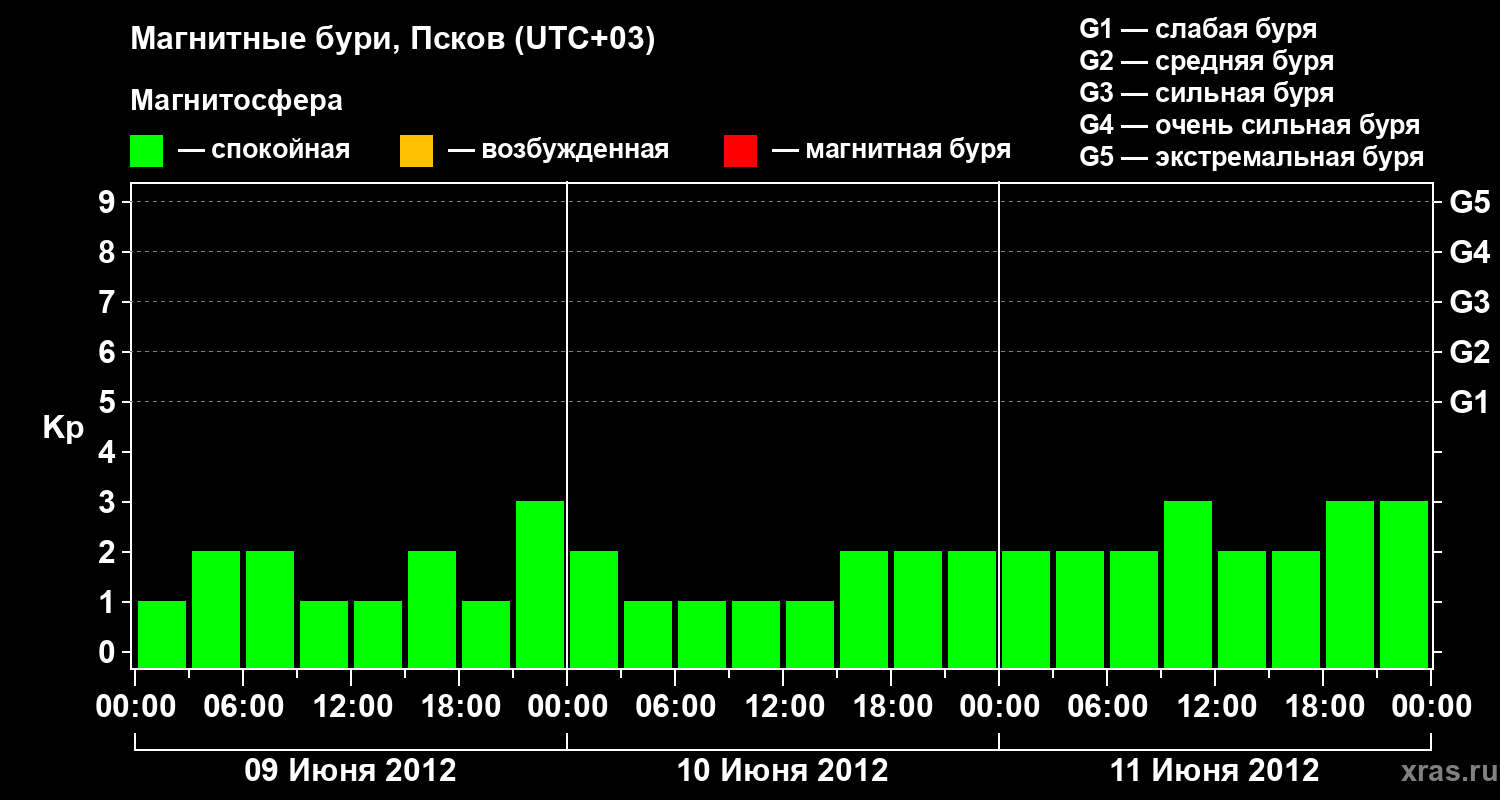Select the title 'Магнитные бури, Псков (UTC+03)'
This screenshot has height=800, width=1500.
[x=393, y=41]
